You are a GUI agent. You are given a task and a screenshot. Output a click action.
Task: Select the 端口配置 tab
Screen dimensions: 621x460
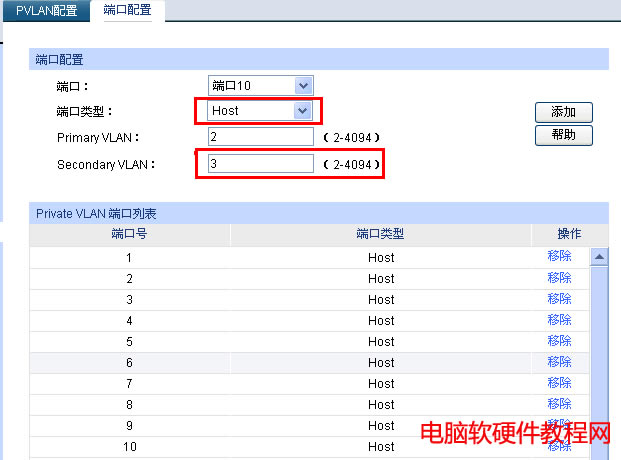point(127,10)
